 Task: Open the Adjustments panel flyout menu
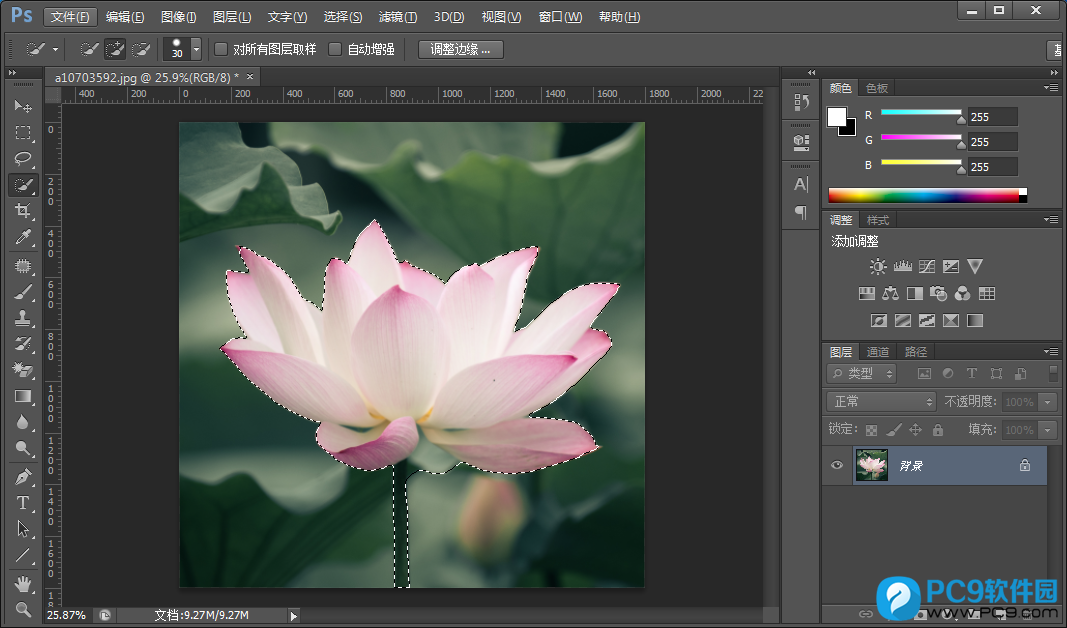tap(1051, 220)
